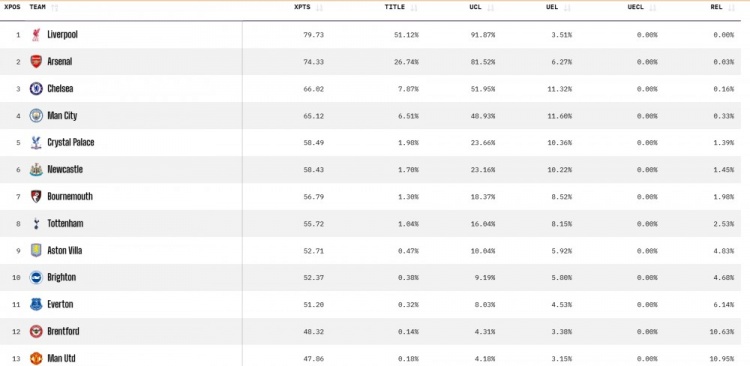Viewport: 750px width, 366px height.
Task: Click the Chelsea club badge icon
Action: (x=36, y=89)
